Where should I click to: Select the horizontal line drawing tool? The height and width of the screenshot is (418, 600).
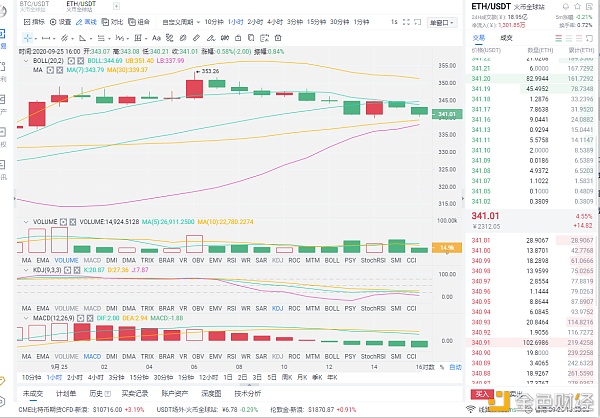(x=46, y=38)
